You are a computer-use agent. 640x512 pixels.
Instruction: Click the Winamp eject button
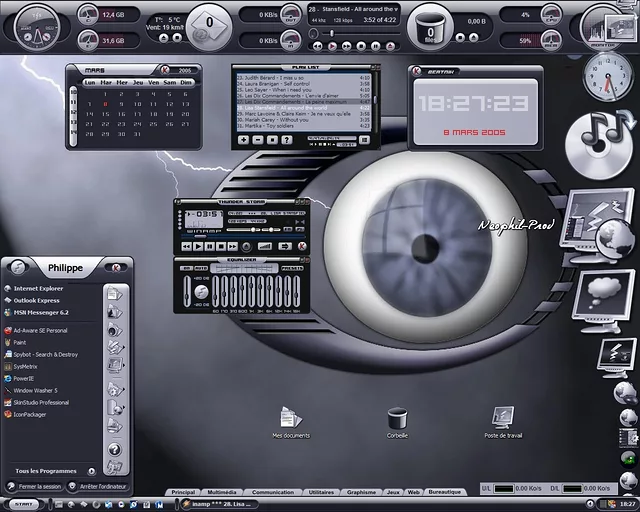(247, 245)
